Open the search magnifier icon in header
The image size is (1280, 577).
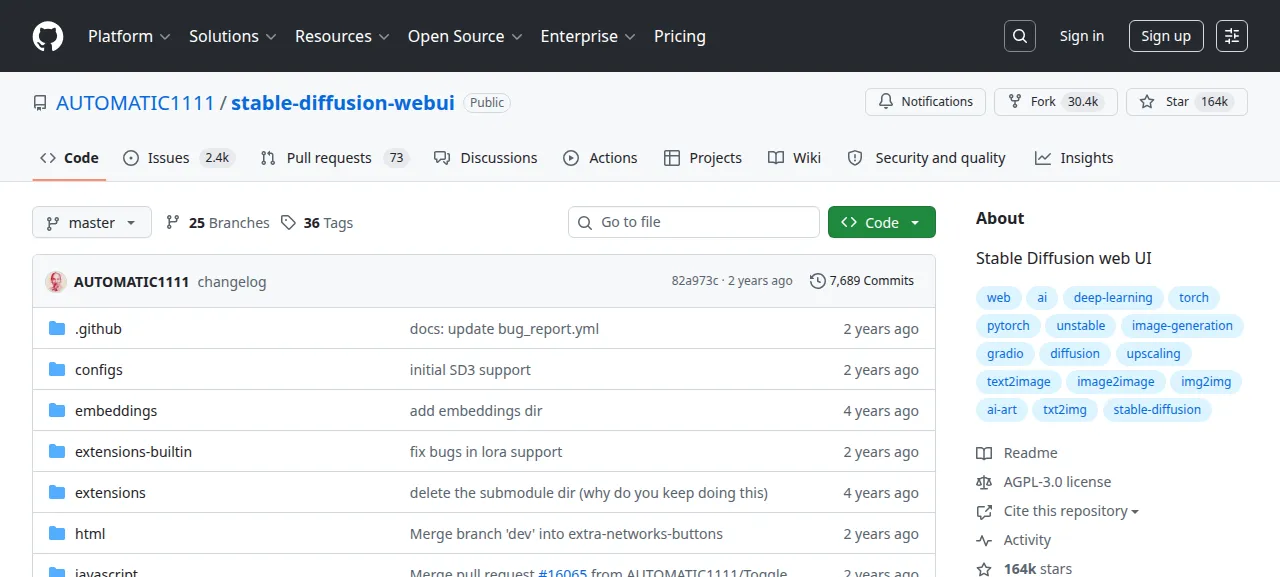pos(1019,36)
